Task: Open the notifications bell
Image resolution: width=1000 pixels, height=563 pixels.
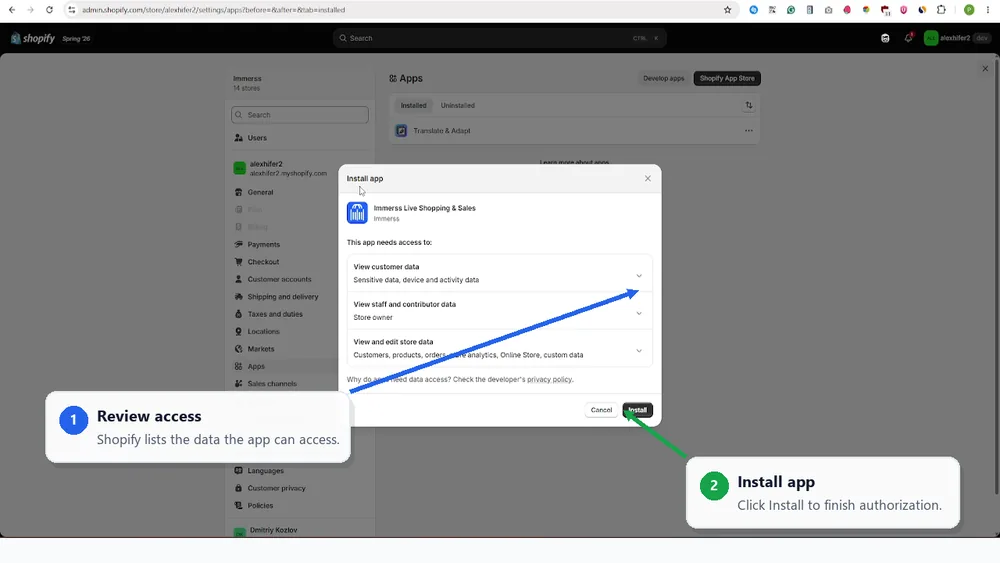Action: (x=908, y=38)
